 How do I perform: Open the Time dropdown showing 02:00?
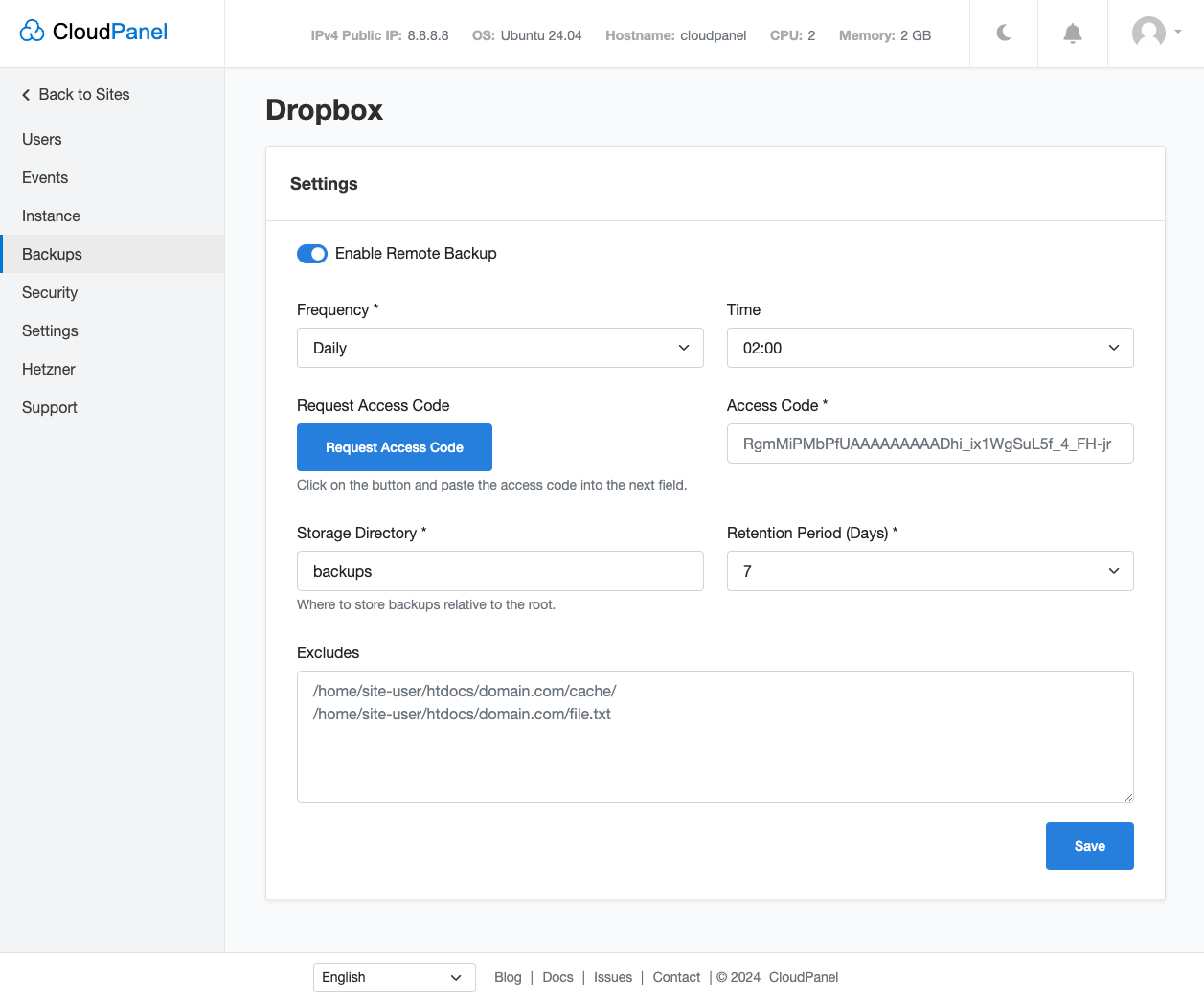(929, 348)
